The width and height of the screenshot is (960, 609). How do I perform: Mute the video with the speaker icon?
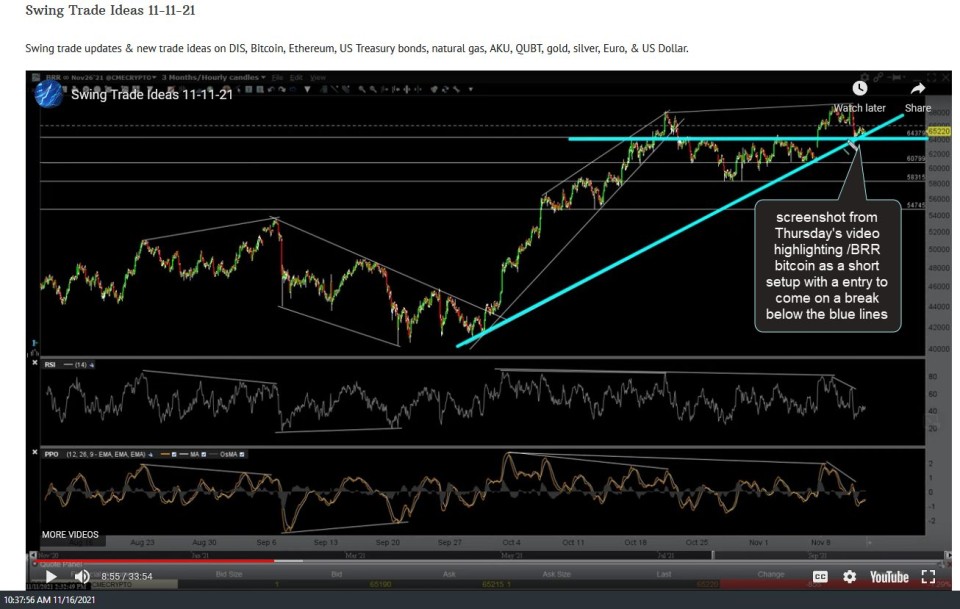click(82, 576)
